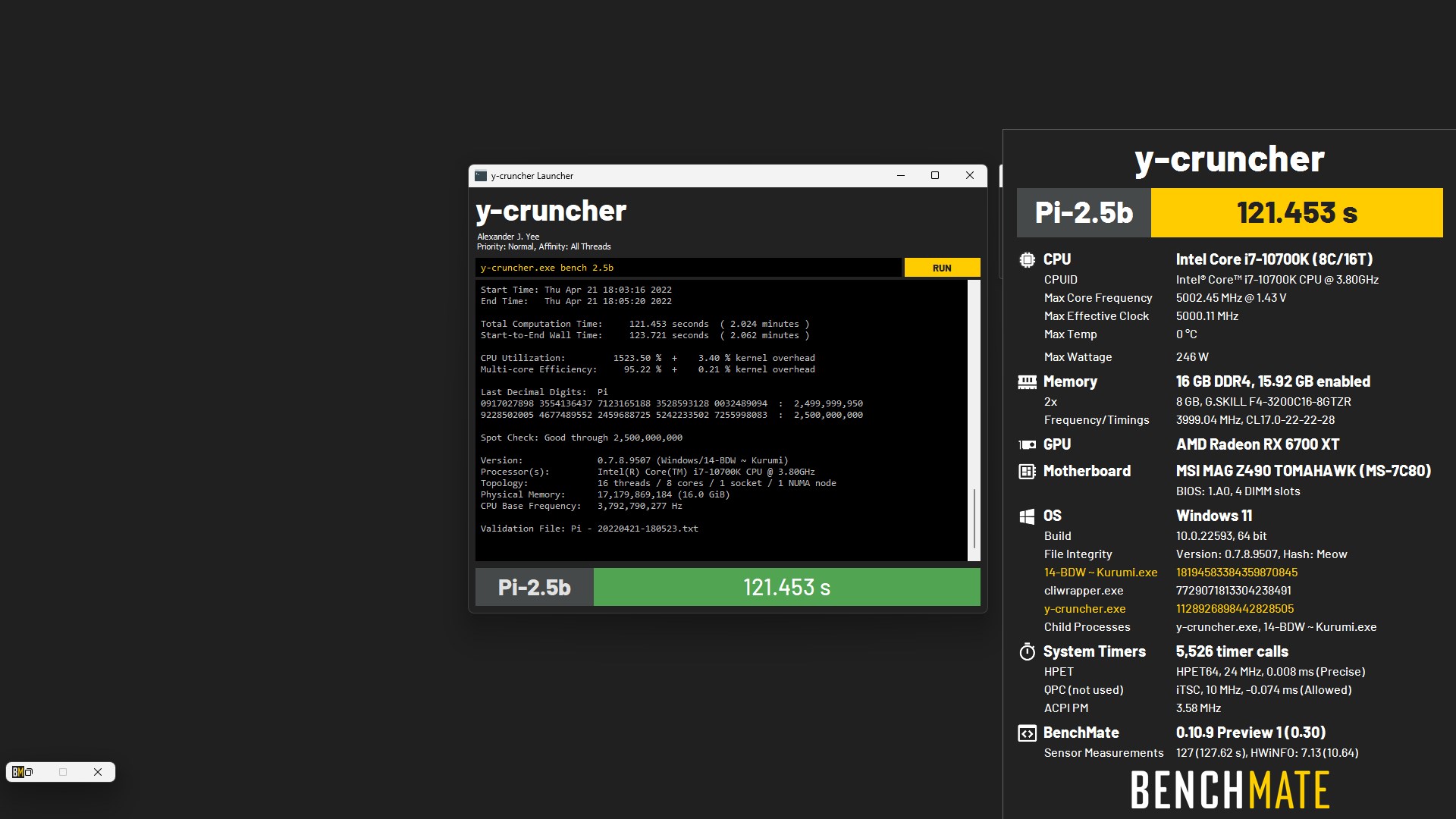Close the small BM floating window
Viewport: 1456px width, 819px height.
(98, 772)
